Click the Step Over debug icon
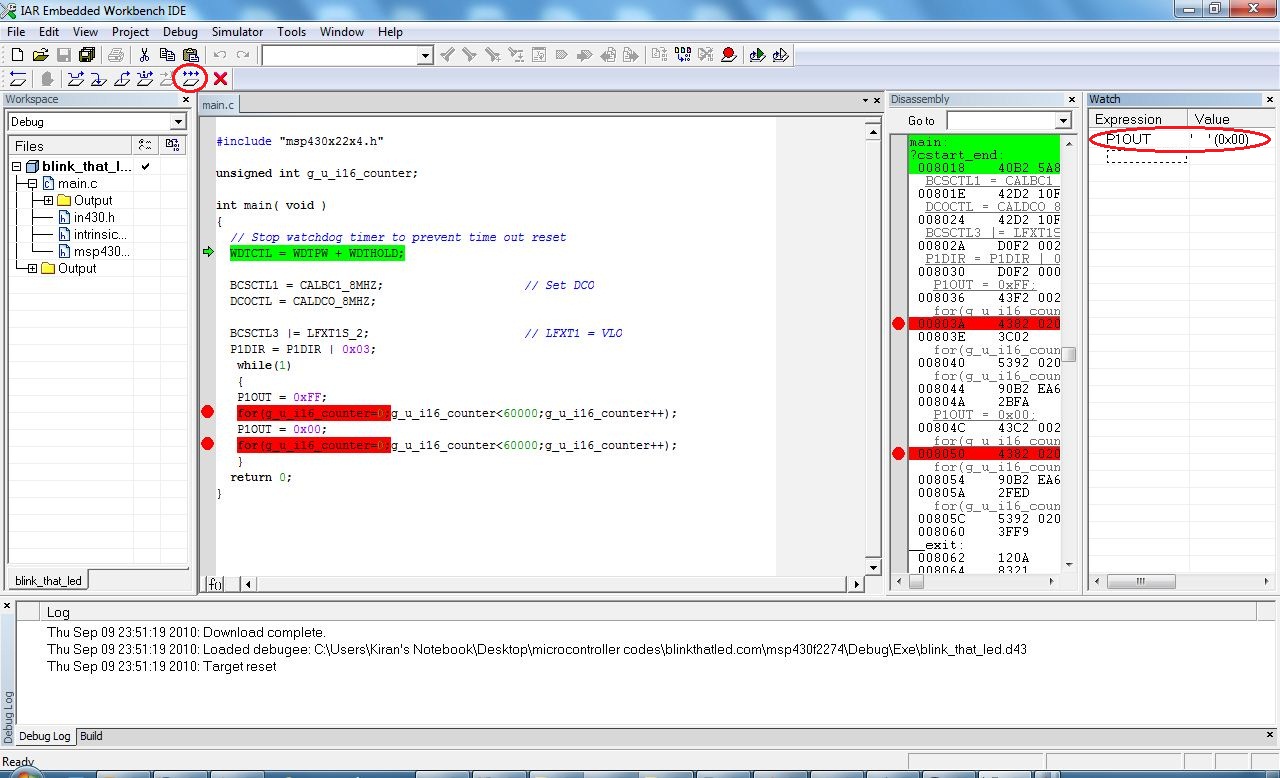Viewport: 1280px width, 778px height. (75, 79)
